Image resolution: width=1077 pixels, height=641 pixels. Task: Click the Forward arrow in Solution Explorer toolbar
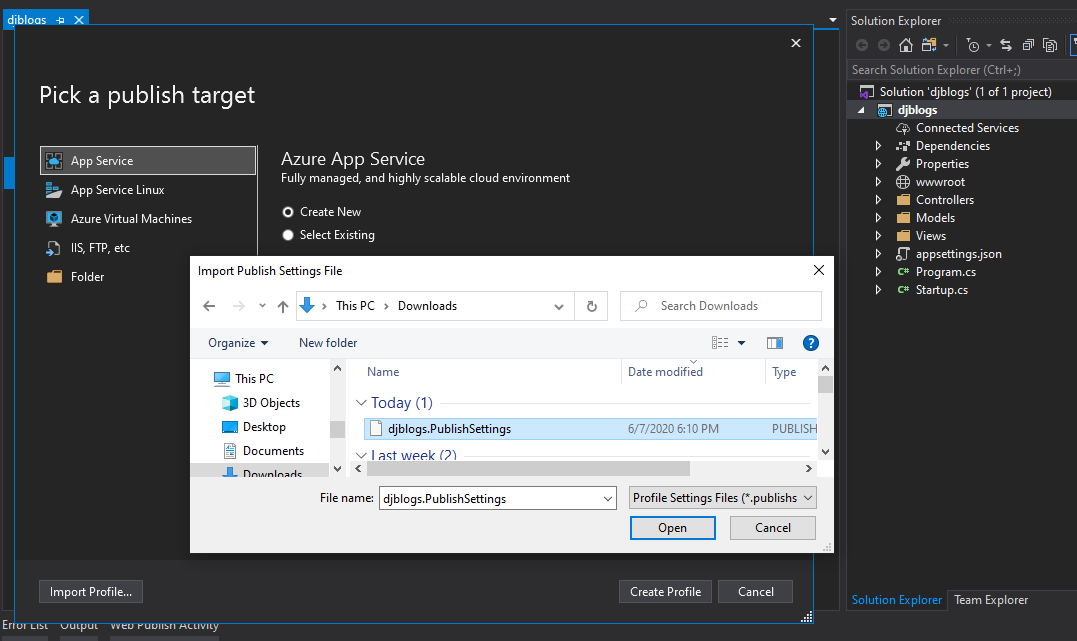coord(884,45)
